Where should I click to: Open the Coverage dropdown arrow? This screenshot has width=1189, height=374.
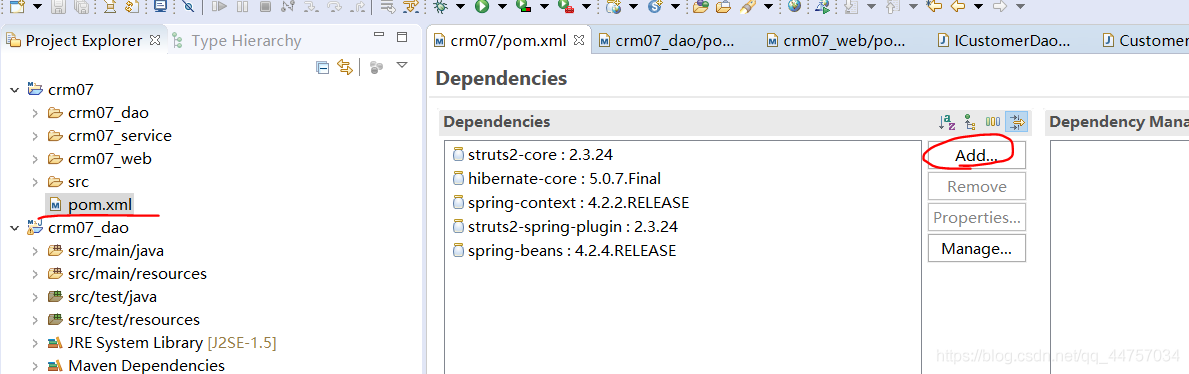543,7
